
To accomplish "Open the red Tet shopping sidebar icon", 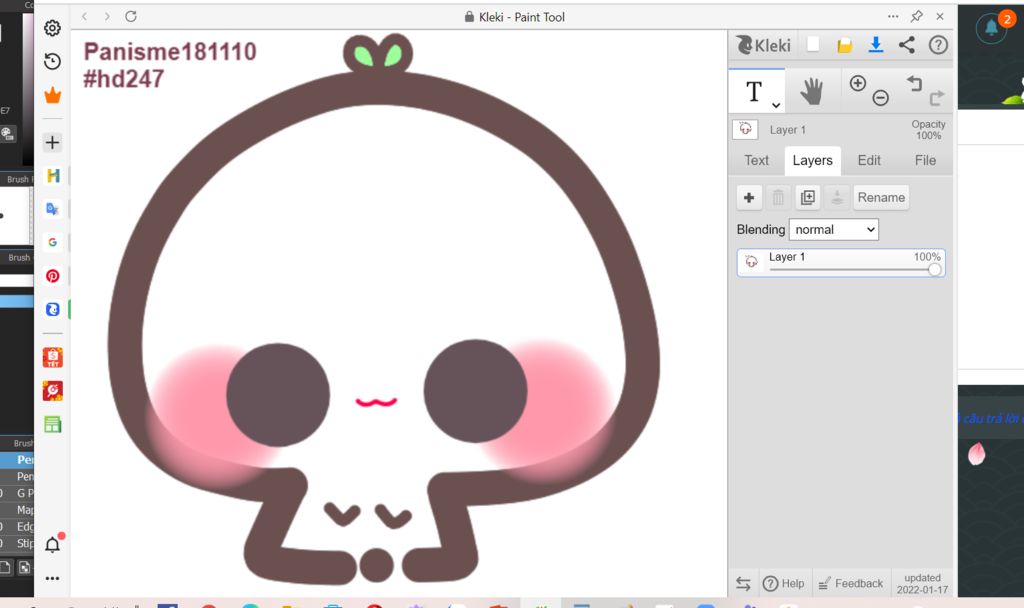I will coord(52,357).
